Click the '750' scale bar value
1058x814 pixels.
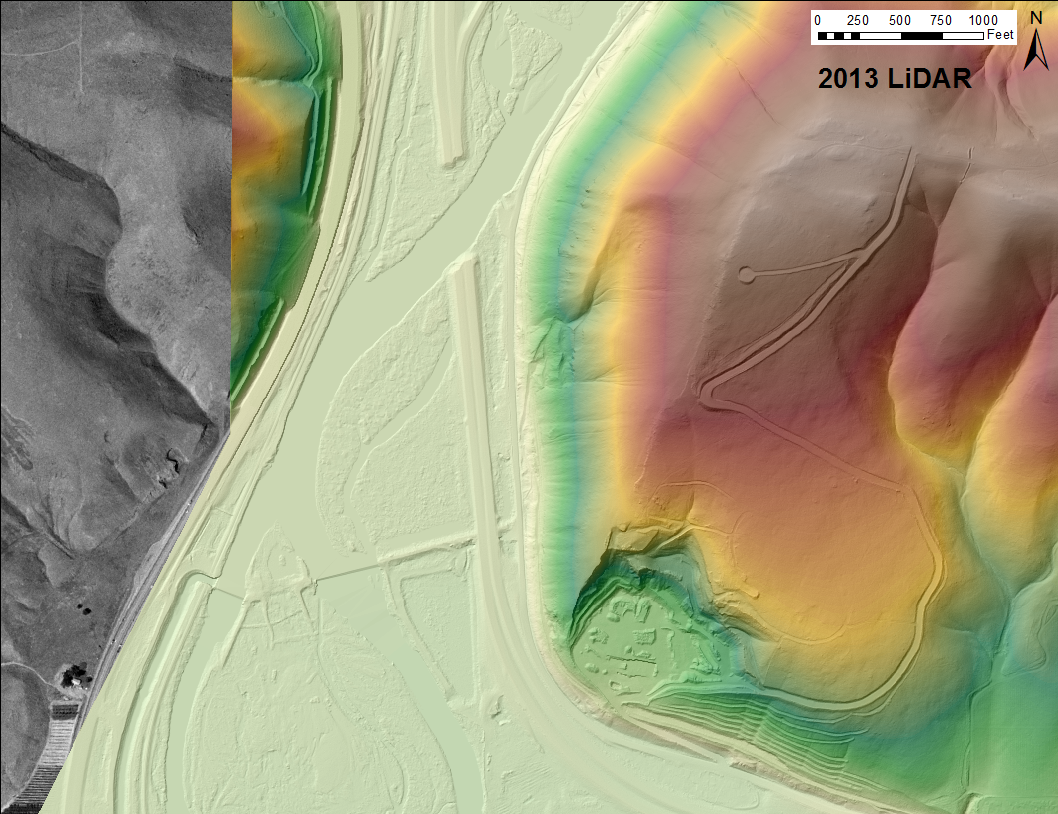(x=941, y=20)
